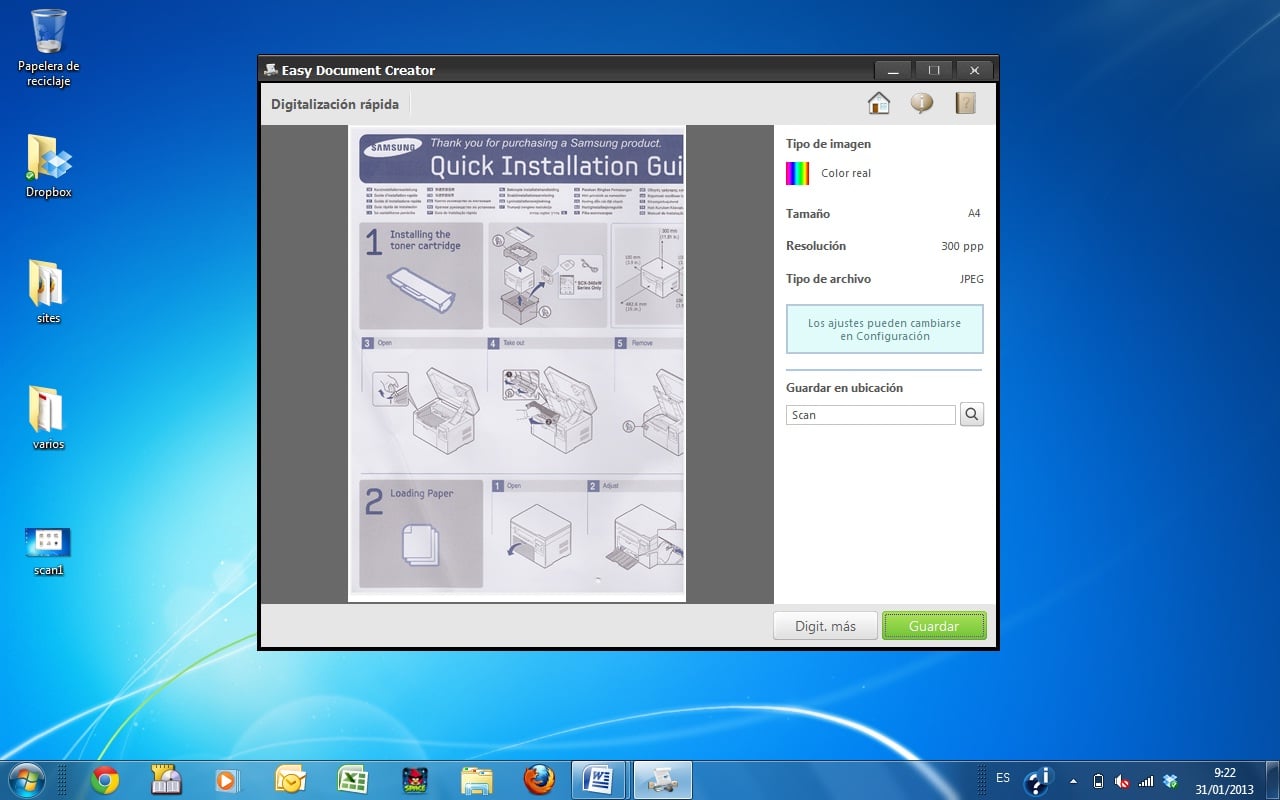Click Digit. más to scan more pages
Image resolution: width=1280 pixels, height=800 pixels.
(x=825, y=625)
